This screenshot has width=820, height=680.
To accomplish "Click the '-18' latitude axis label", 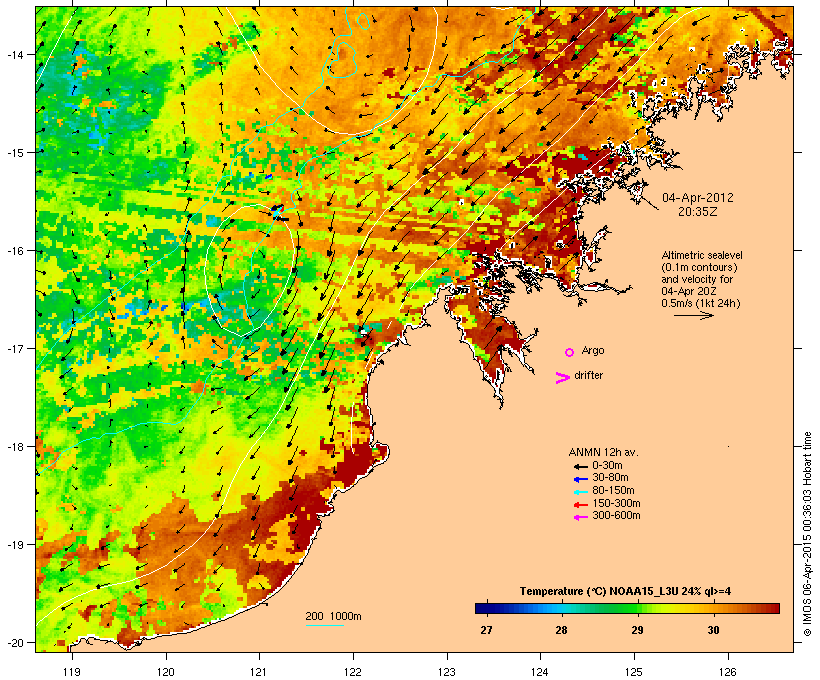I will point(14,447).
